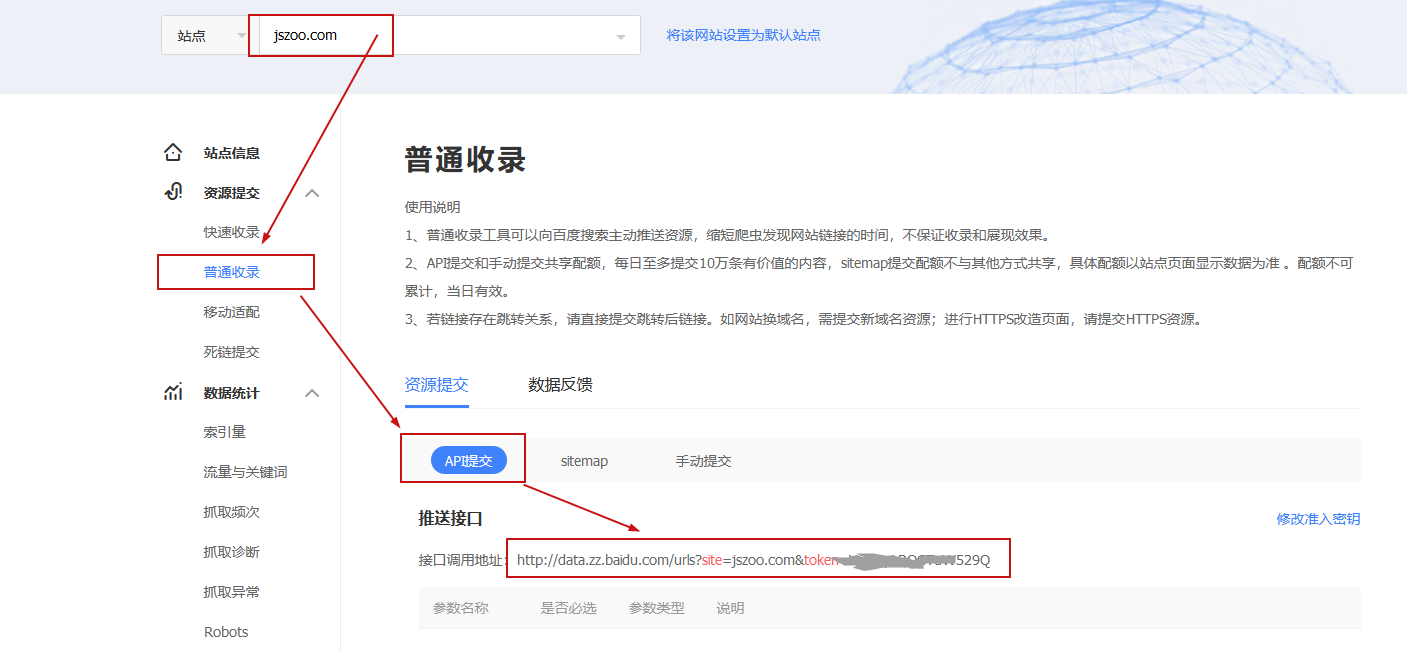Click the 推送接口 heading
The image size is (1407, 651).
click(x=451, y=518)
